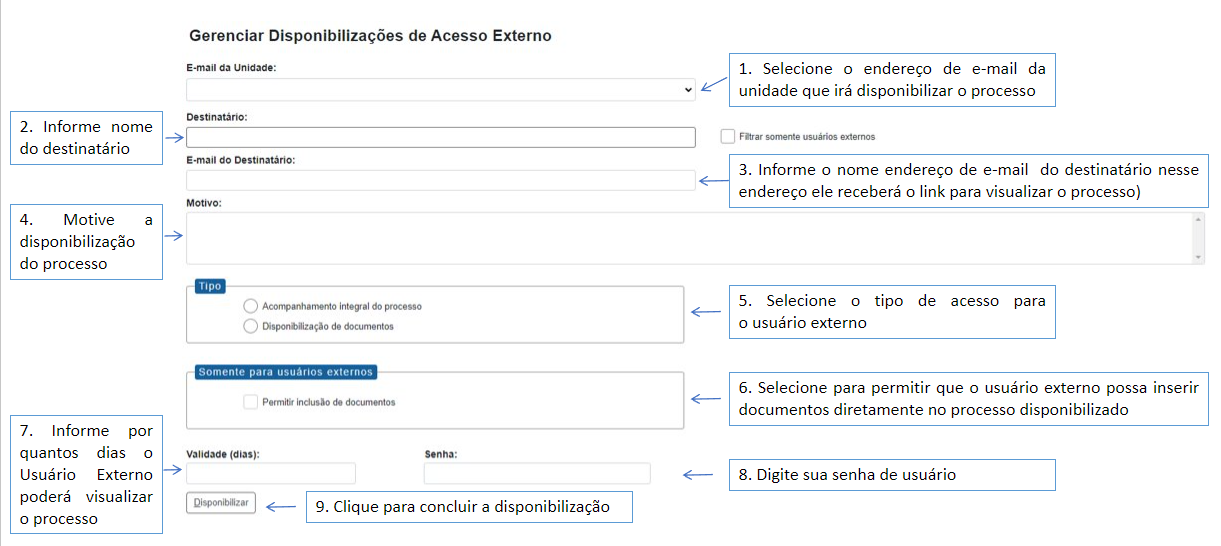The height and width of the screenshot is (546, 1221).
Task: Click the E-mail do Destinatário field
Action: tap(441, 180)
